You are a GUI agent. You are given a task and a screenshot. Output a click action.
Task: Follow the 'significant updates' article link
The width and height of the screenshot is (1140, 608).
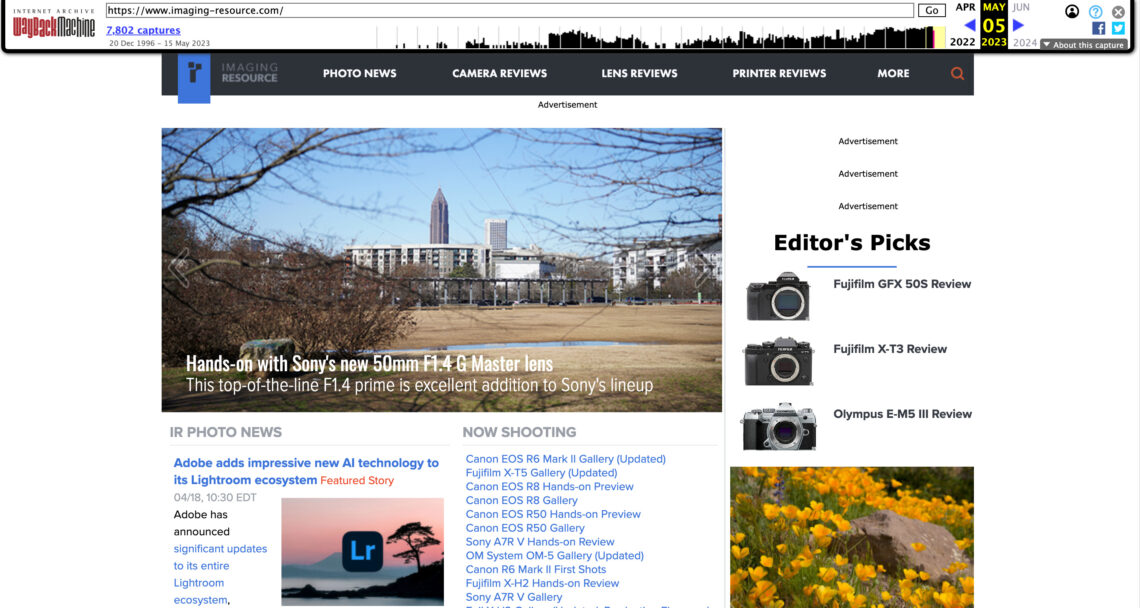point(220,548)
